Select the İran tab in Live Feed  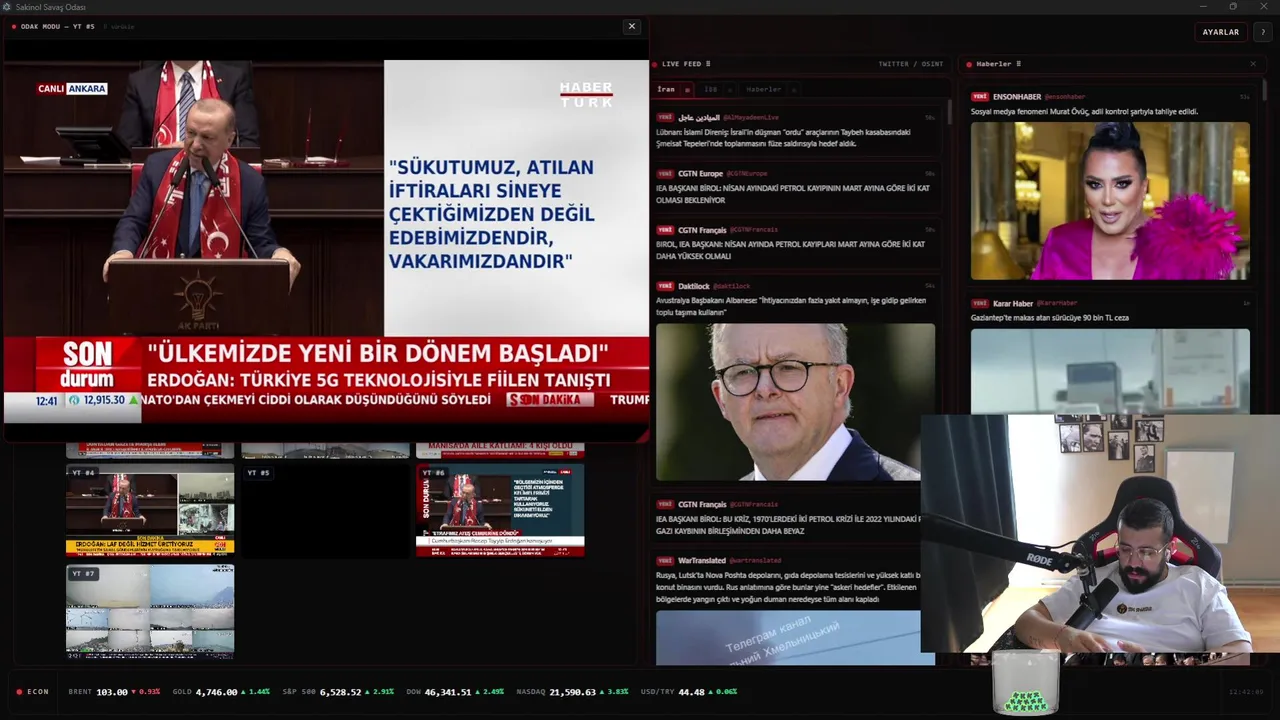[x=666, y=89]
